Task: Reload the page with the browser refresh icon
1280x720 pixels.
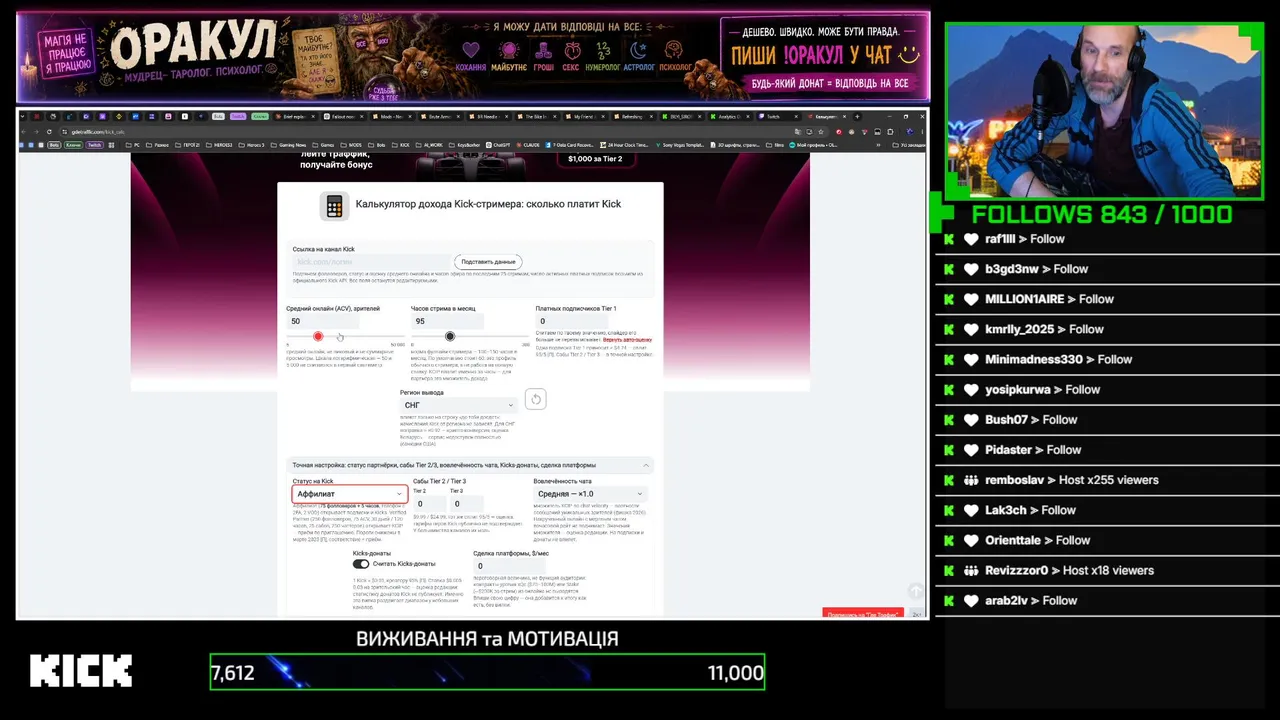Action: coord(50,131)
